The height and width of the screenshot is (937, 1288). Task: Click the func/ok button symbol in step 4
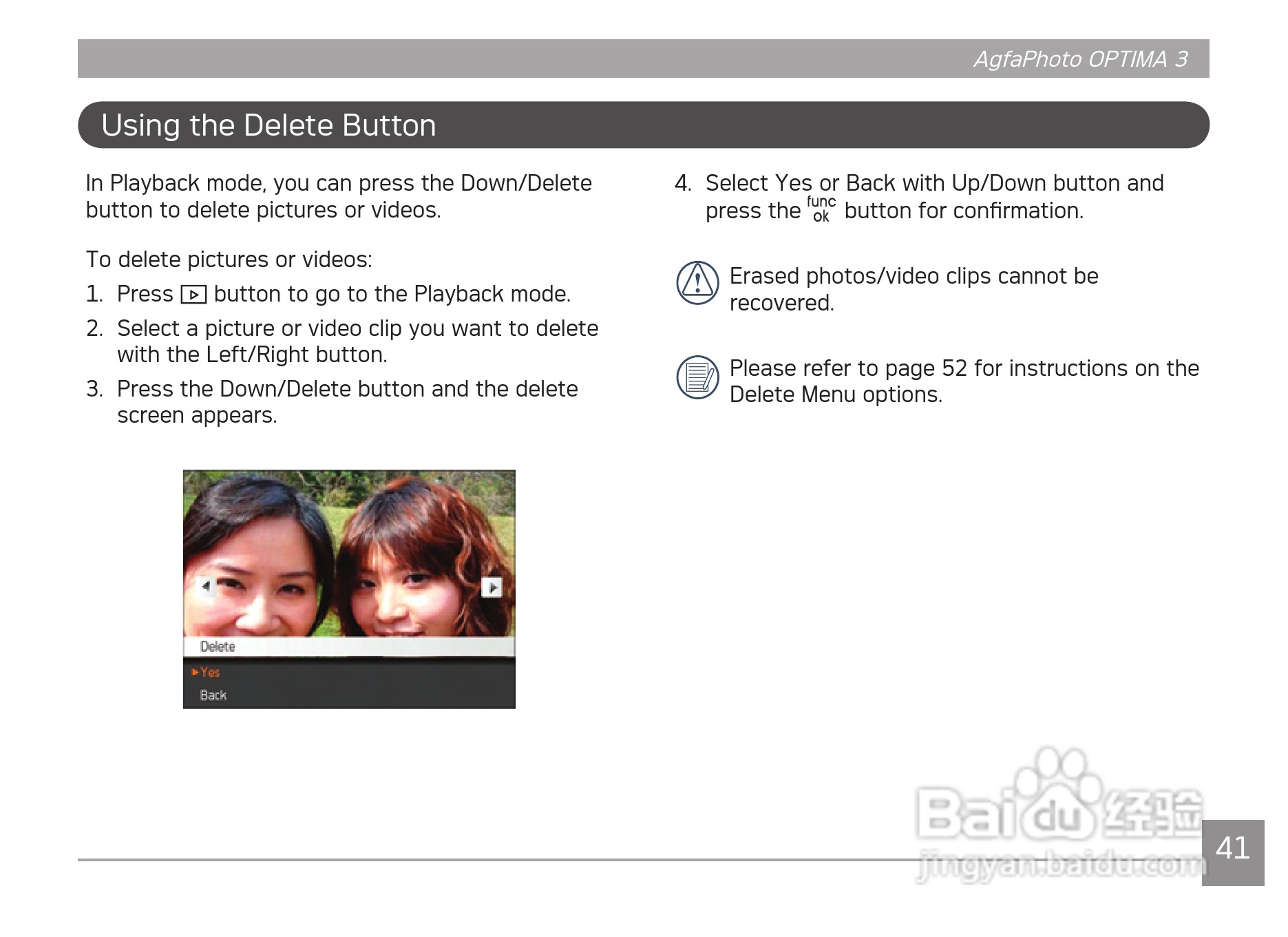821,209
